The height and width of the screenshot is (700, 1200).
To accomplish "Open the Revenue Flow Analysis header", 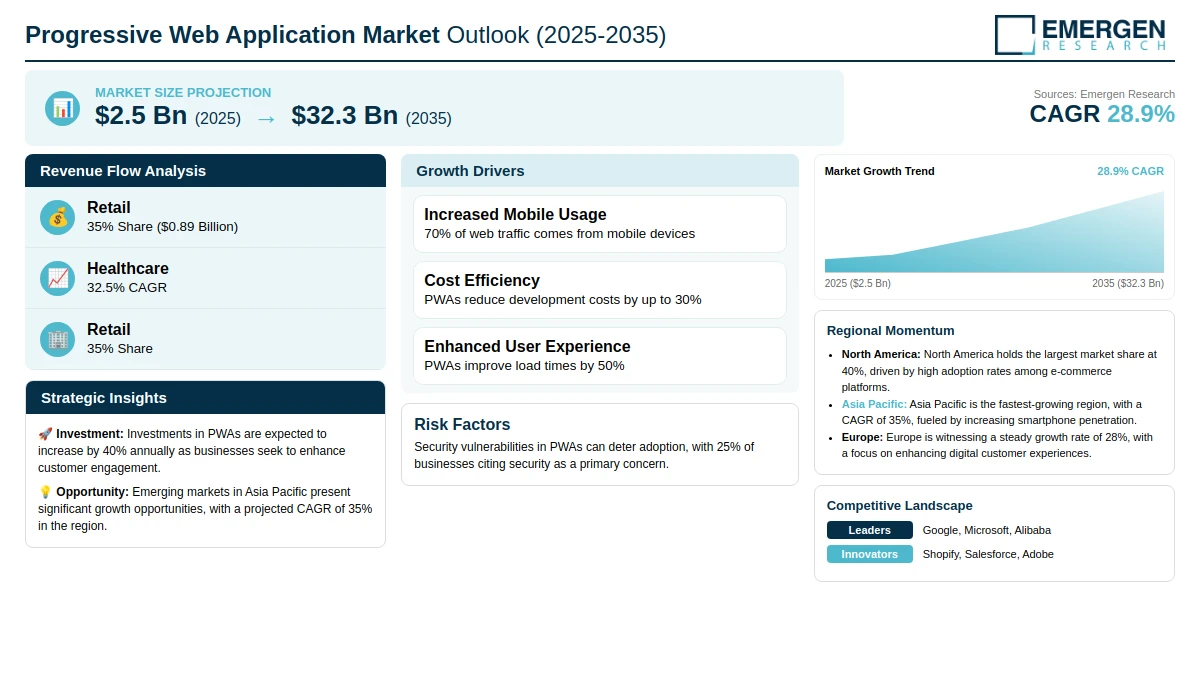I will coord(205,171).
